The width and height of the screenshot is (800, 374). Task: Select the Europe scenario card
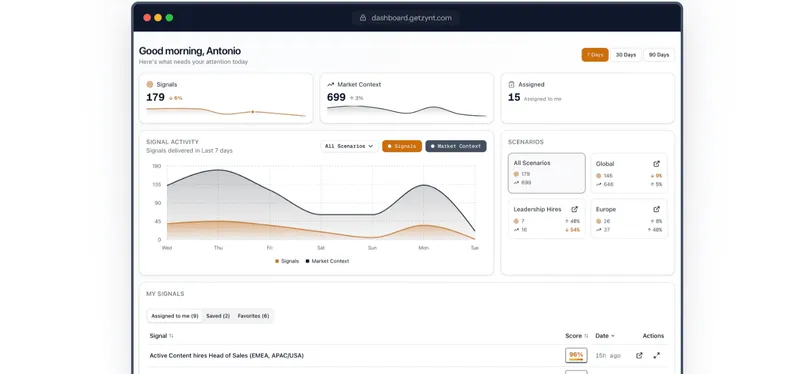click(629, 218)
